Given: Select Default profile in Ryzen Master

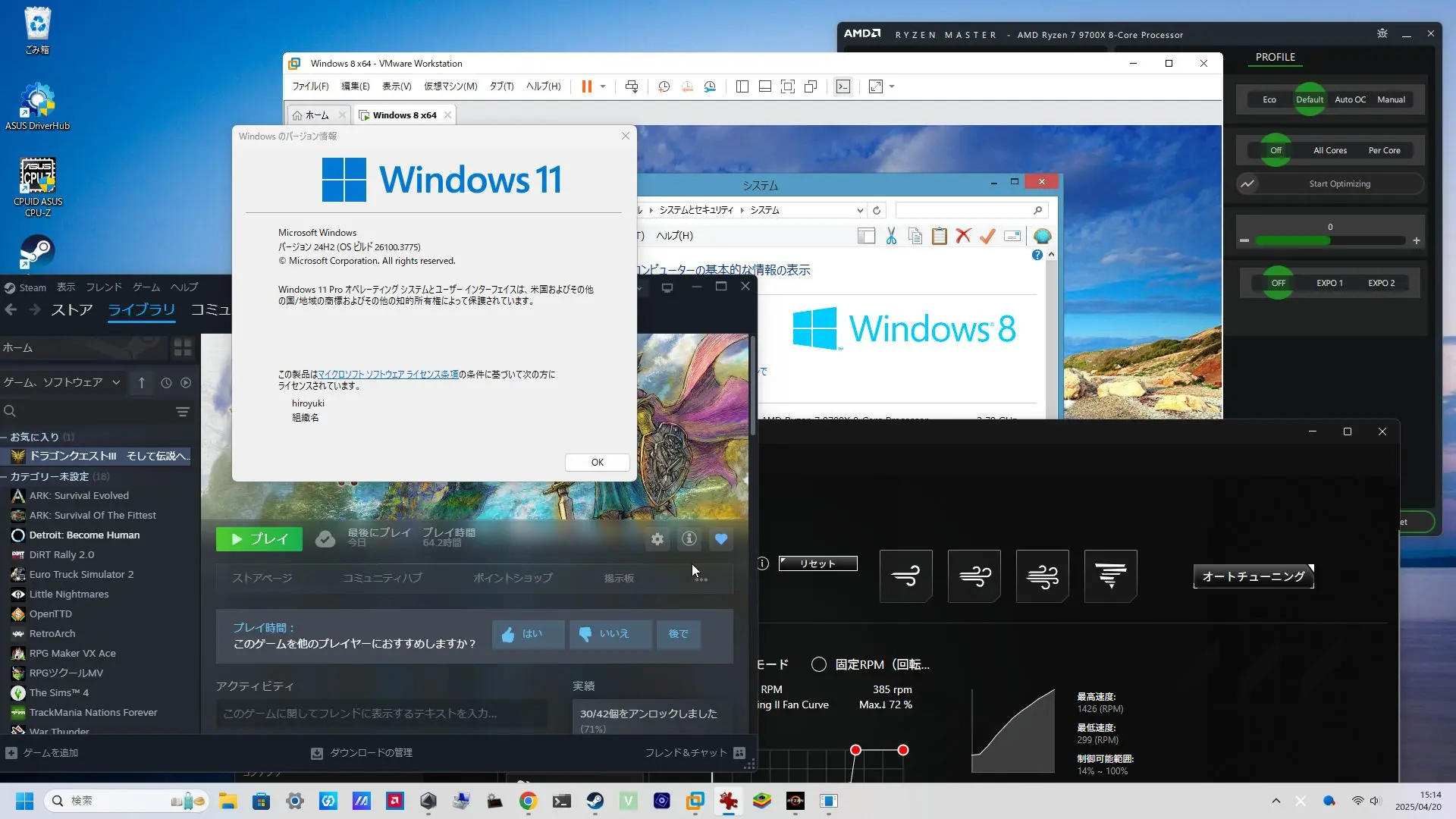Looking at the screenshot, I should tap(1310, 99).
